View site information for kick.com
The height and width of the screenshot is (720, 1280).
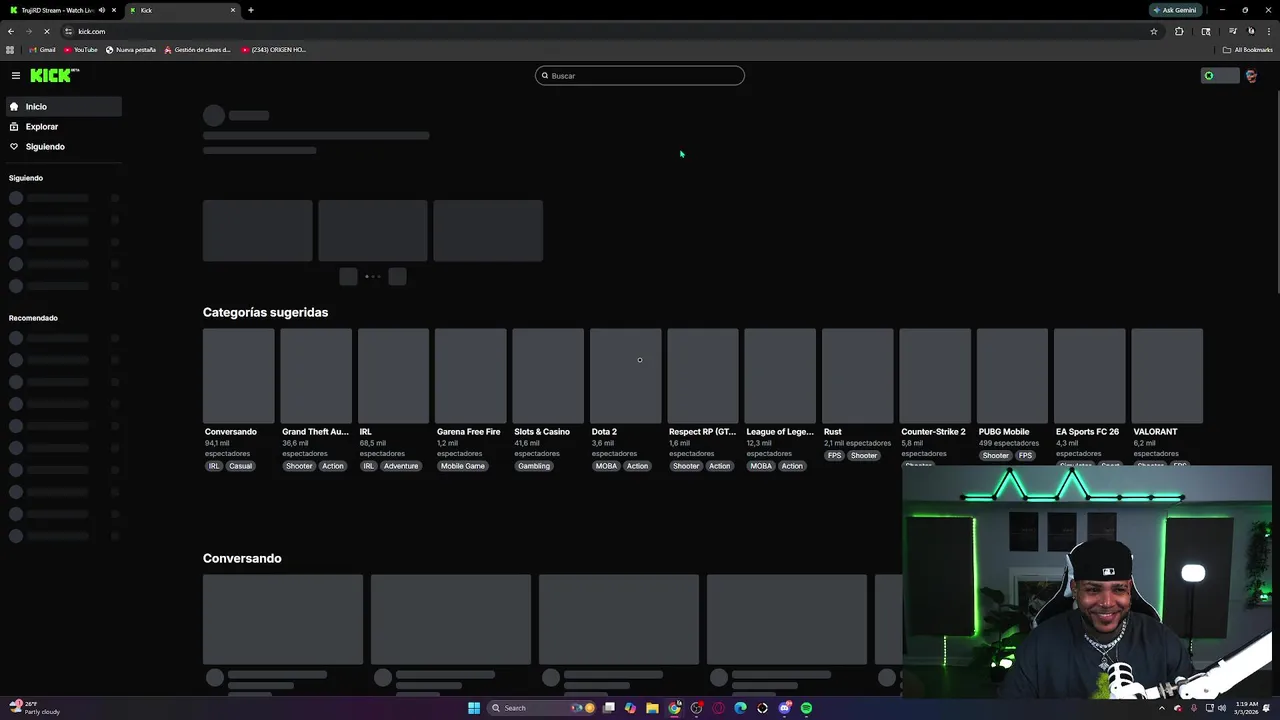(x=68, y=31)
